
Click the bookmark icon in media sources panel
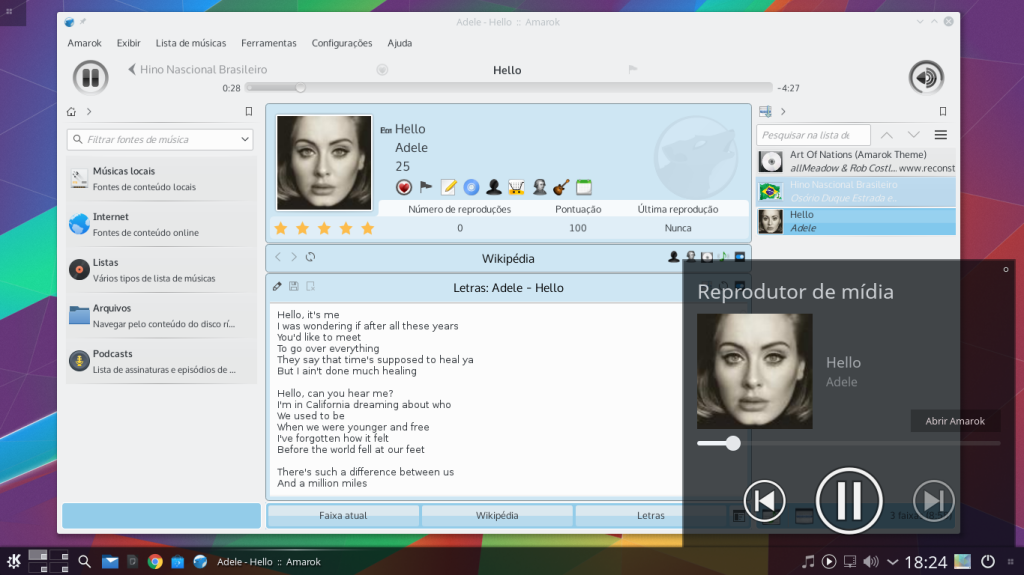[249, 112]
